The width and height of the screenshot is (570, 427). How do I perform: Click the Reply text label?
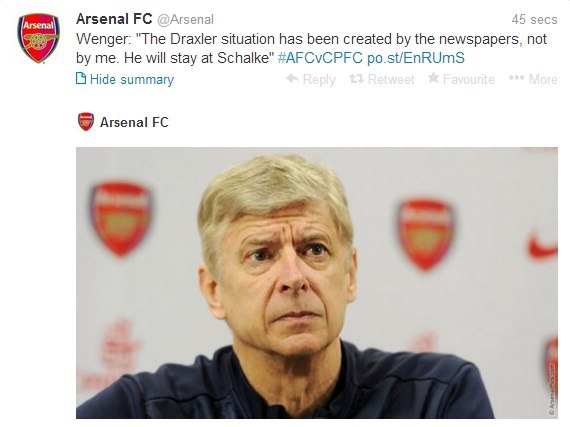319,80
